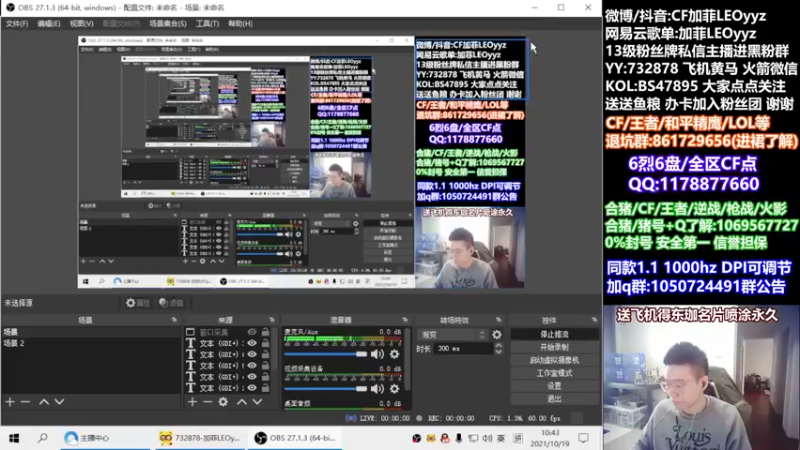Click the 麦克风/Aux volume slider handle

point(361,354)
